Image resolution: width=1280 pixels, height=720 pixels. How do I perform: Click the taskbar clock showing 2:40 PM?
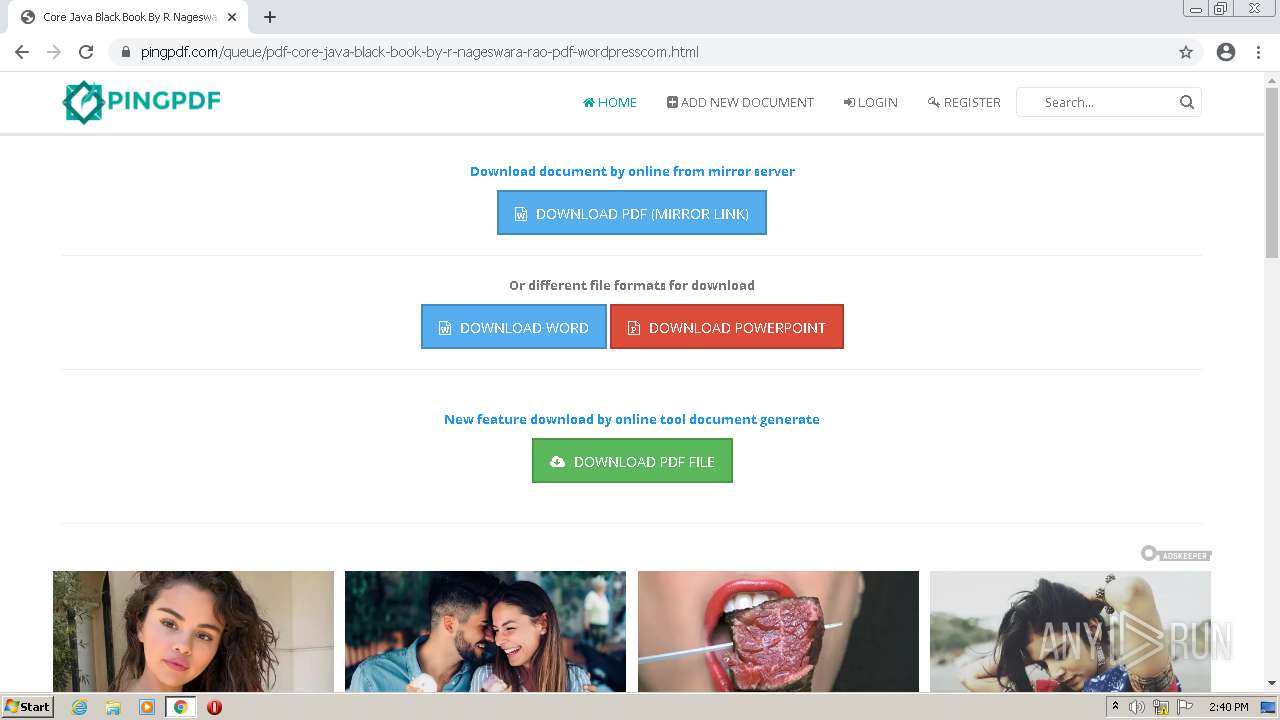[1228, 707]
